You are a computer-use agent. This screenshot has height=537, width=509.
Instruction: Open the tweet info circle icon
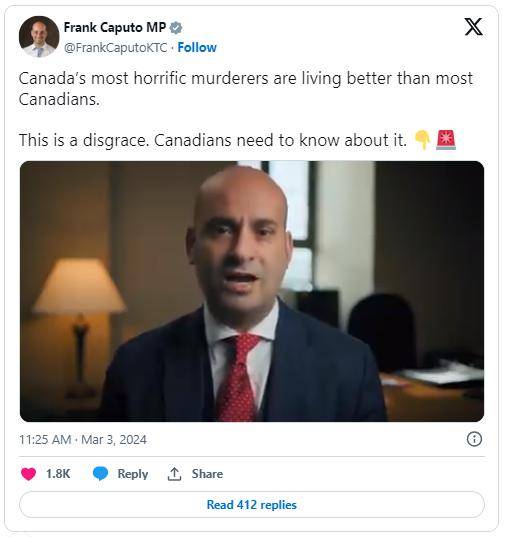click(474, 439)
